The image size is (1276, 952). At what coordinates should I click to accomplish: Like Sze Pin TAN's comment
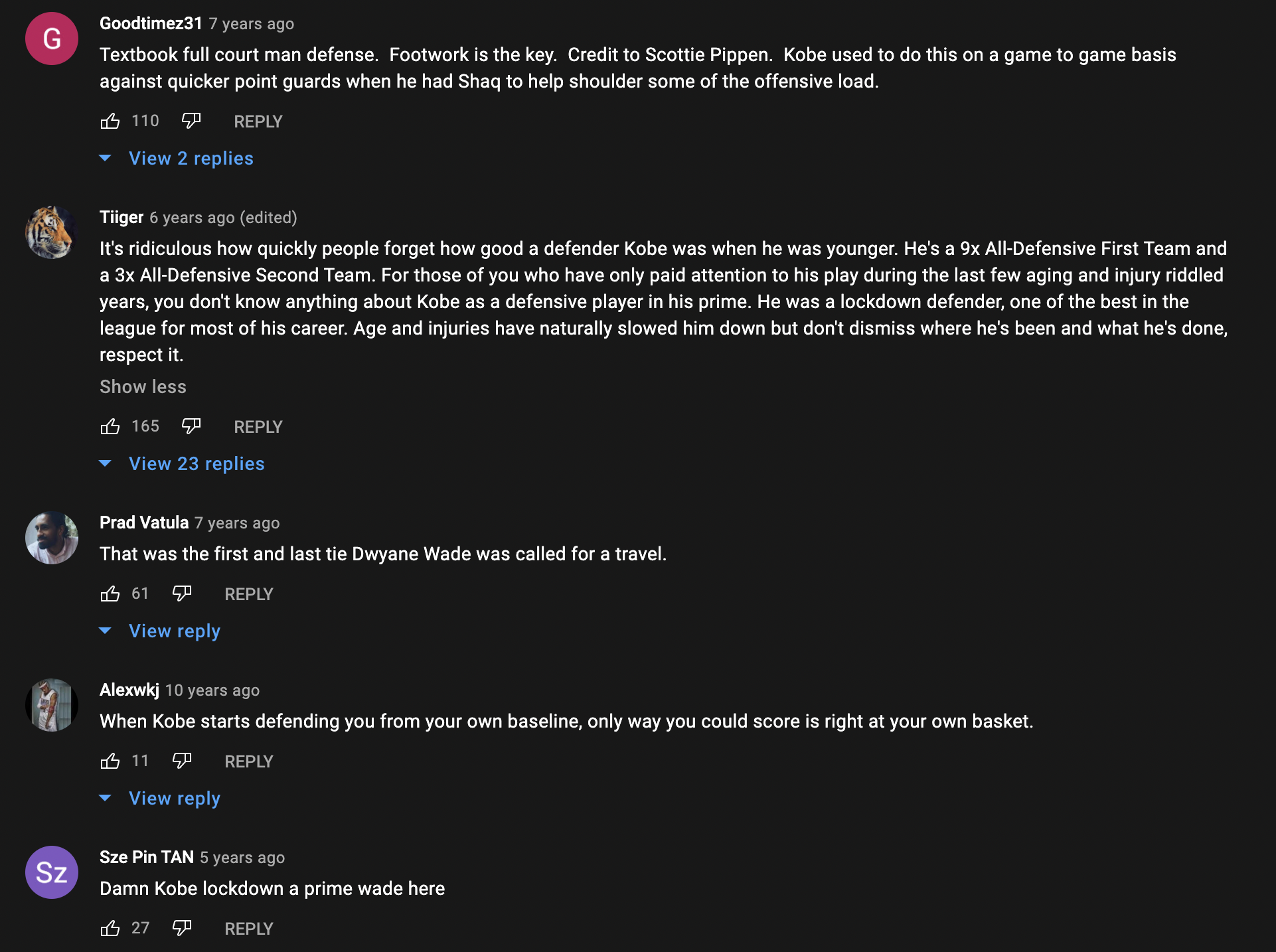110,929
